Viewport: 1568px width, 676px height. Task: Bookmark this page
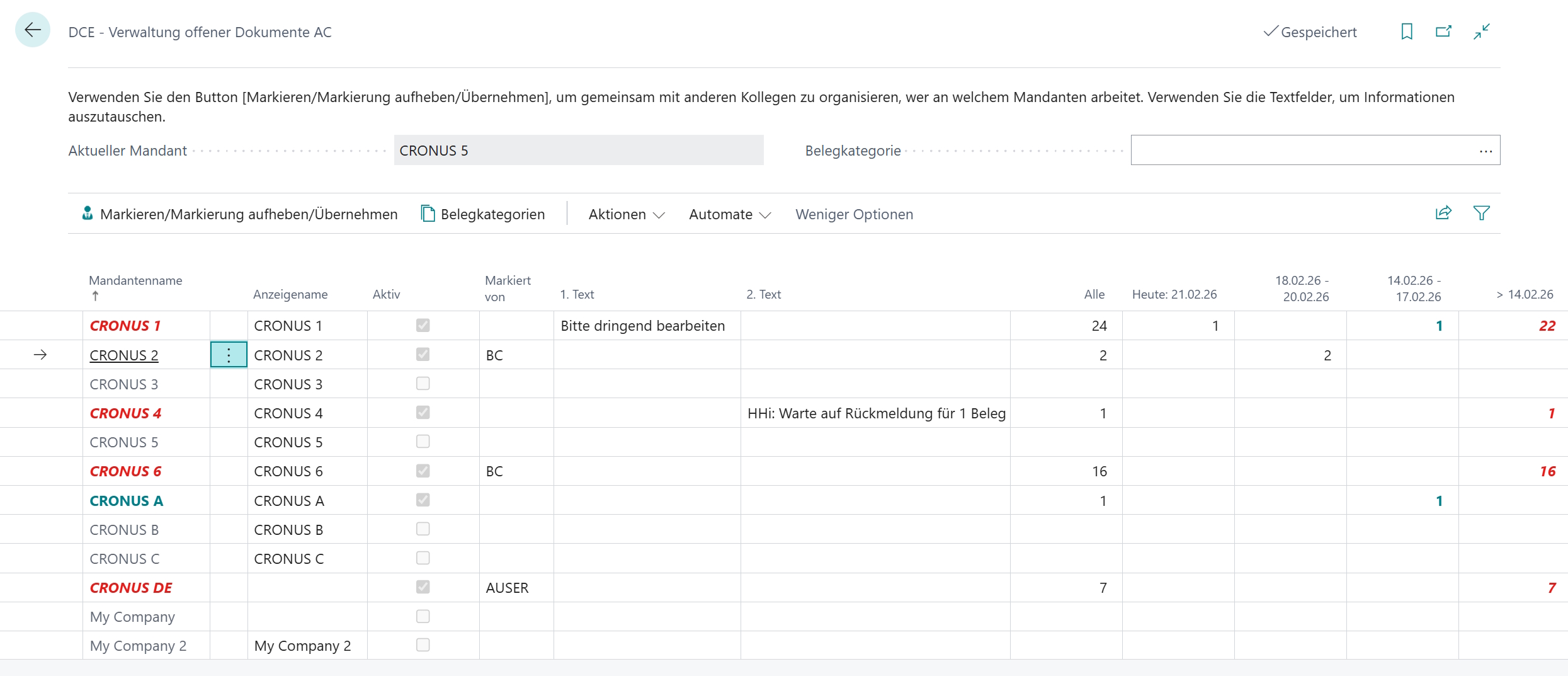[1407, 32]
